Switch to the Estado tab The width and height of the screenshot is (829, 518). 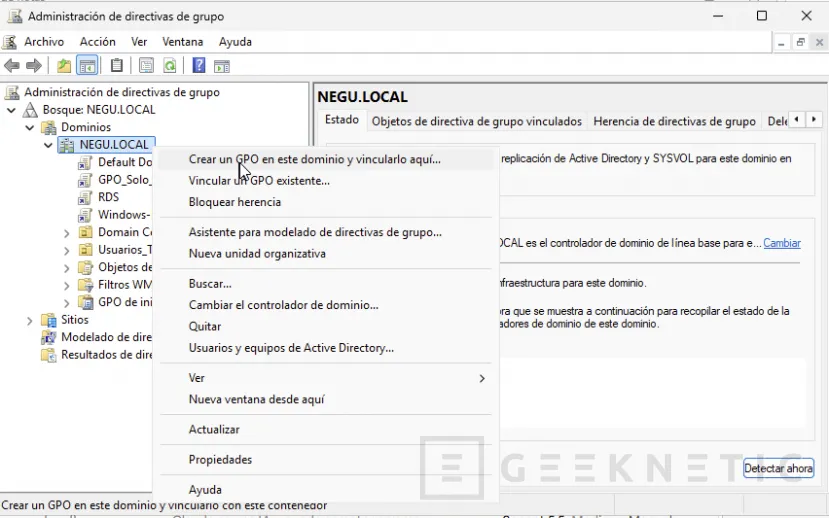[342, 120]
